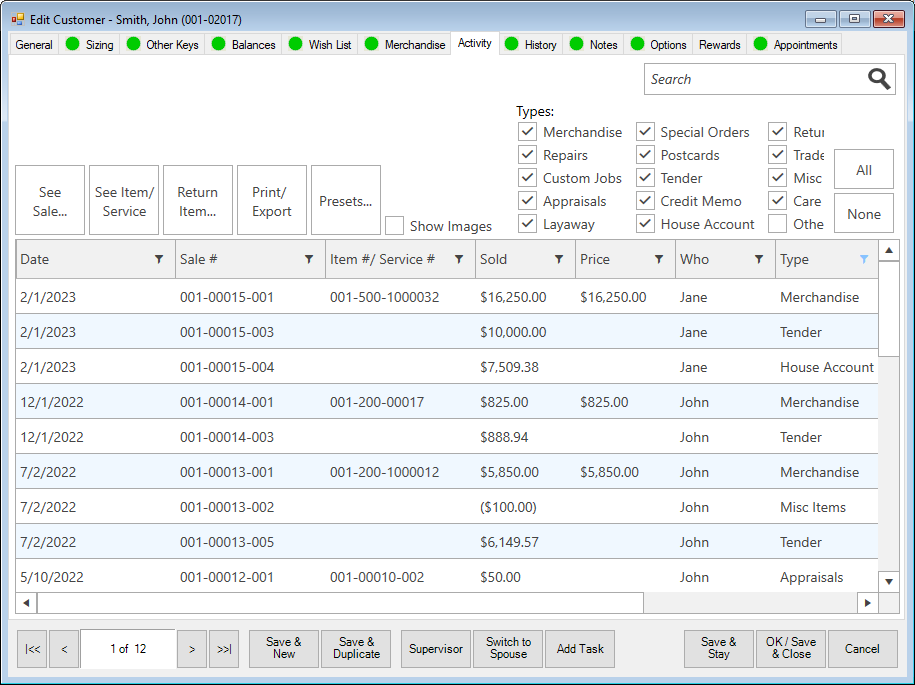
Task: Jump to the last record
Action: pyautogui.click(x=224, y=649)
